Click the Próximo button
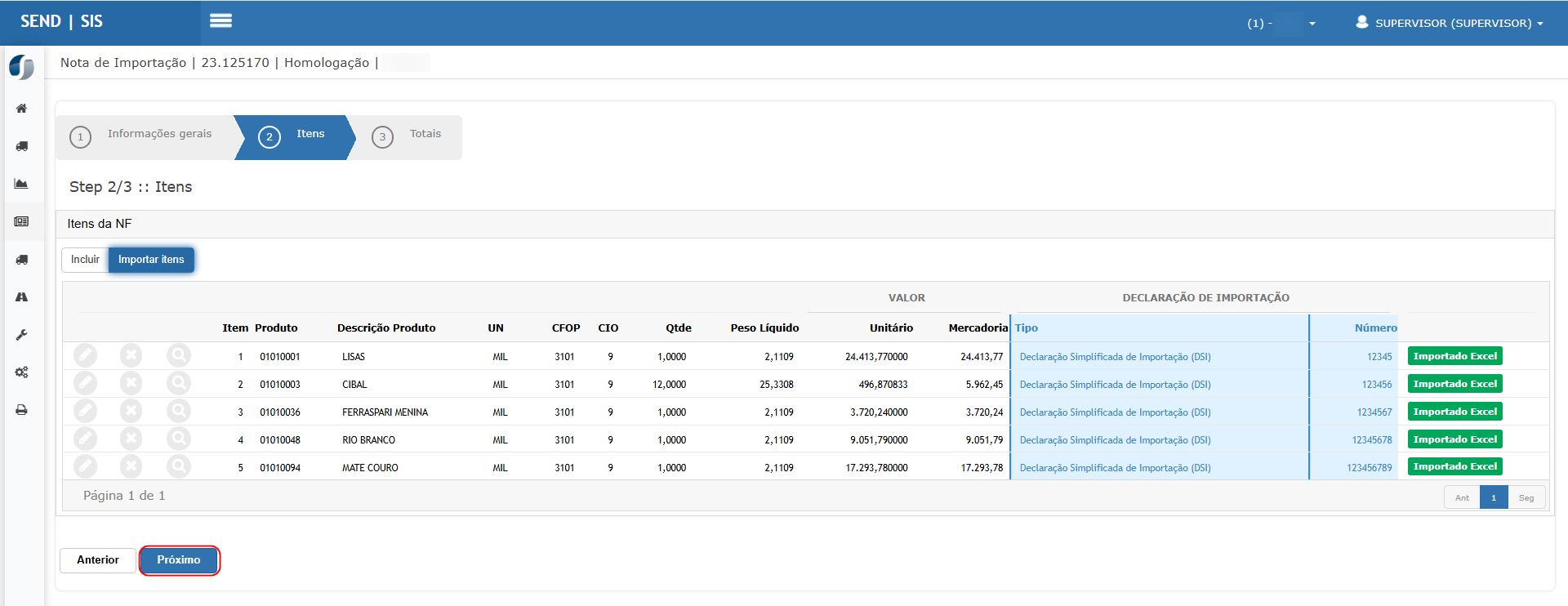This screenshot has height=606, width=1568. click(179, 560)
